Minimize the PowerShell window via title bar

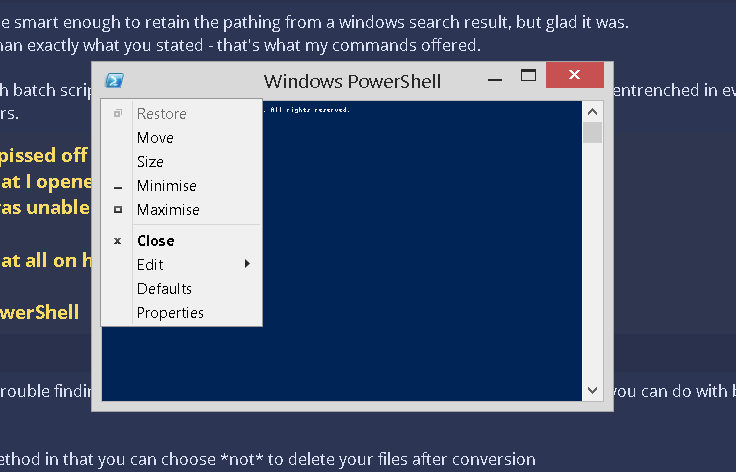[x=495, y=78]
